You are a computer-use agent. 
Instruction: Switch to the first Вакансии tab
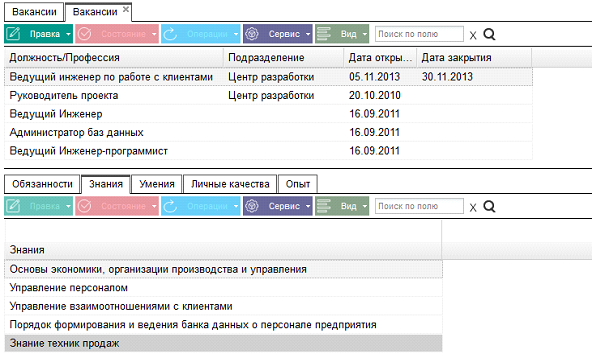click(x=34, y=12)
